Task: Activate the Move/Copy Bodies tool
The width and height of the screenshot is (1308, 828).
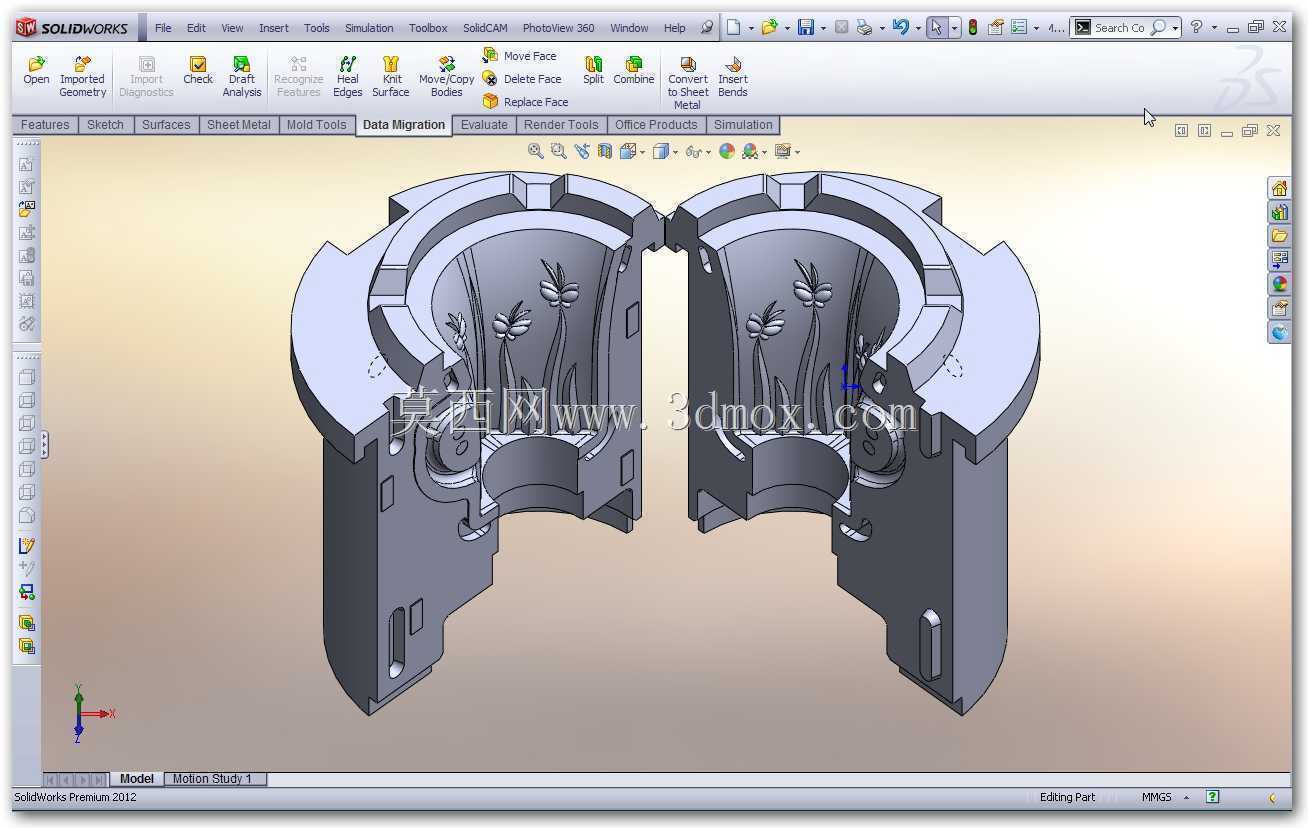Action: [446, 77]
